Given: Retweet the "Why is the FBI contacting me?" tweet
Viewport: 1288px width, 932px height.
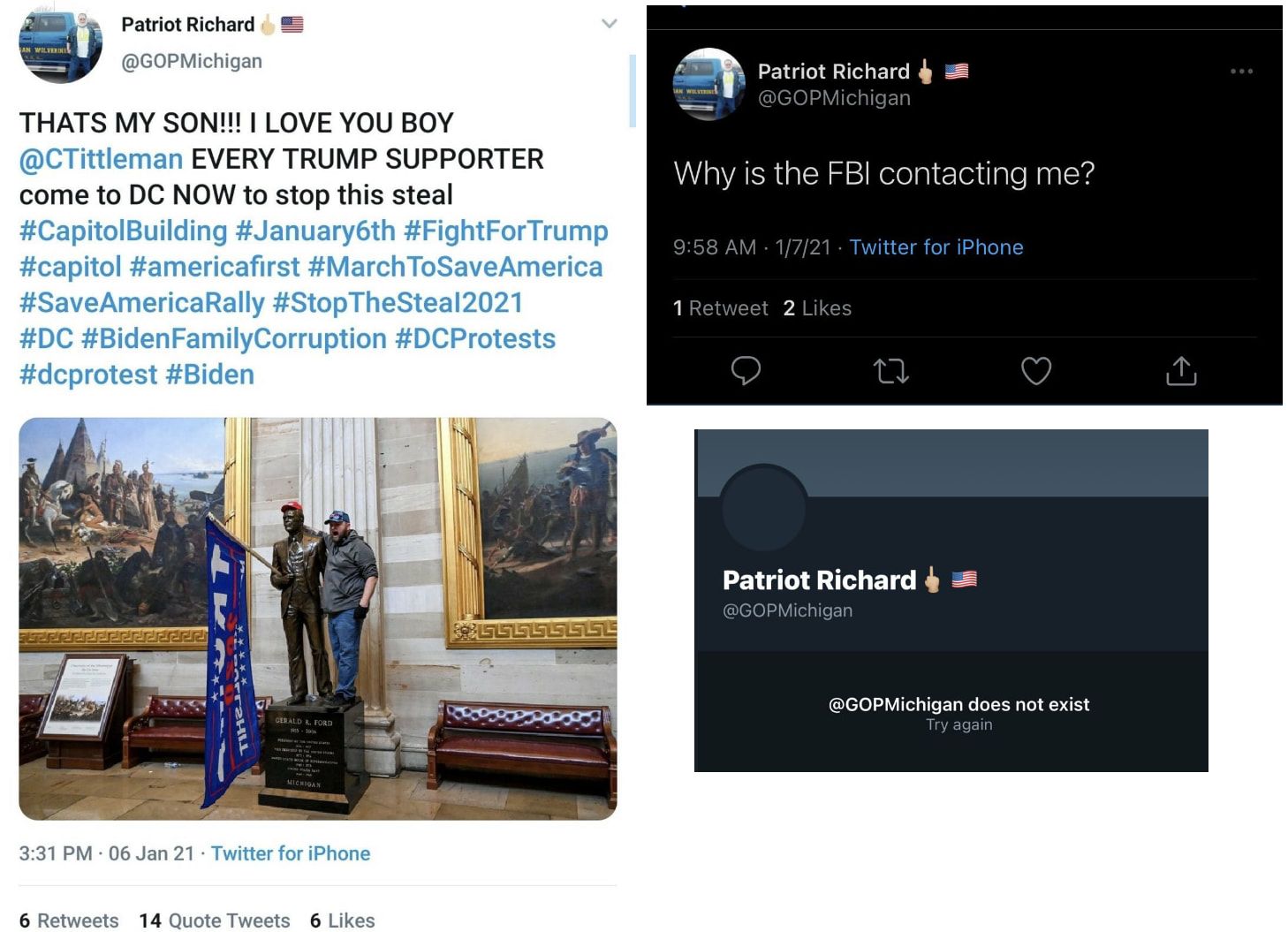Looking at the screenshot, I should pos(891,371).
